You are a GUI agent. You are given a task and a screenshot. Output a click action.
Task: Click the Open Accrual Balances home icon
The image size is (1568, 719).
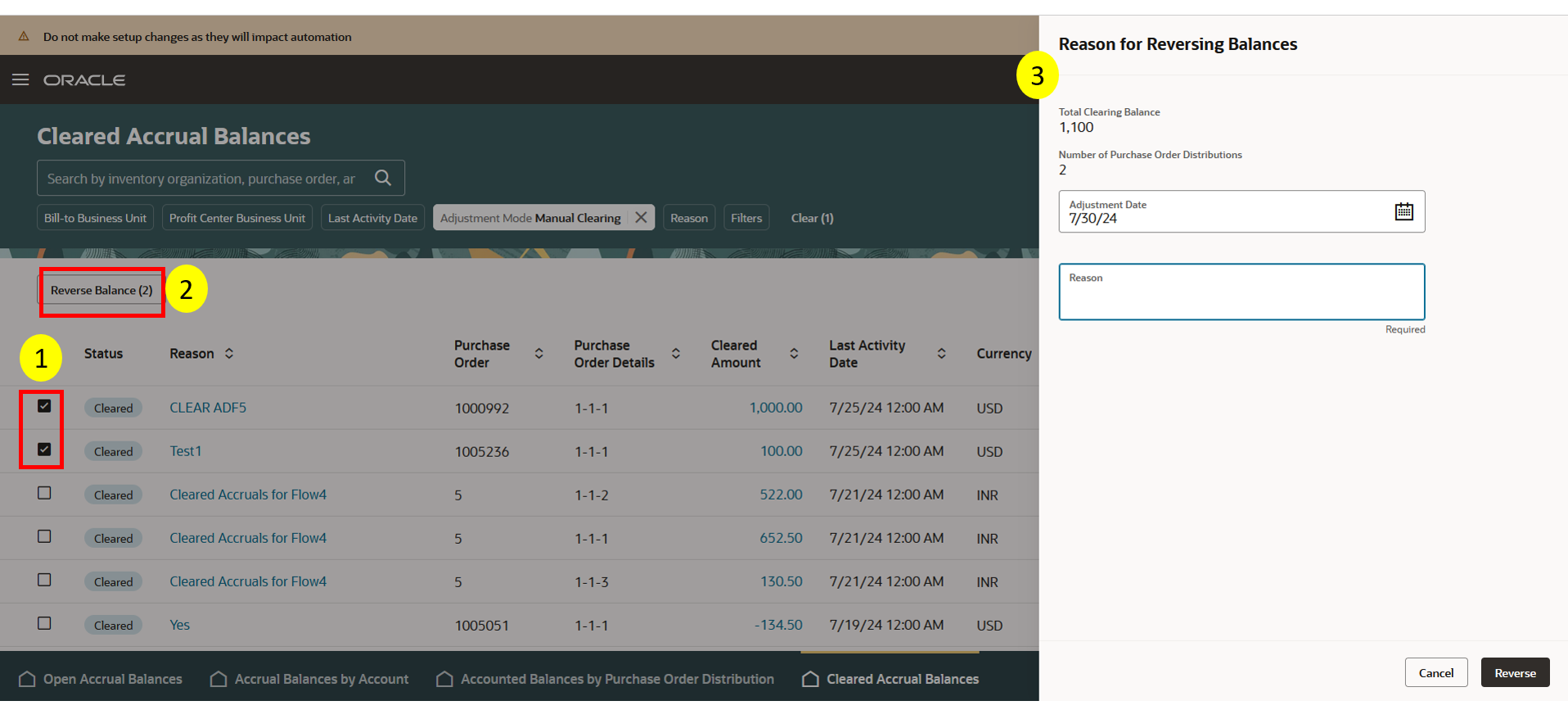[x=27, y=679]
